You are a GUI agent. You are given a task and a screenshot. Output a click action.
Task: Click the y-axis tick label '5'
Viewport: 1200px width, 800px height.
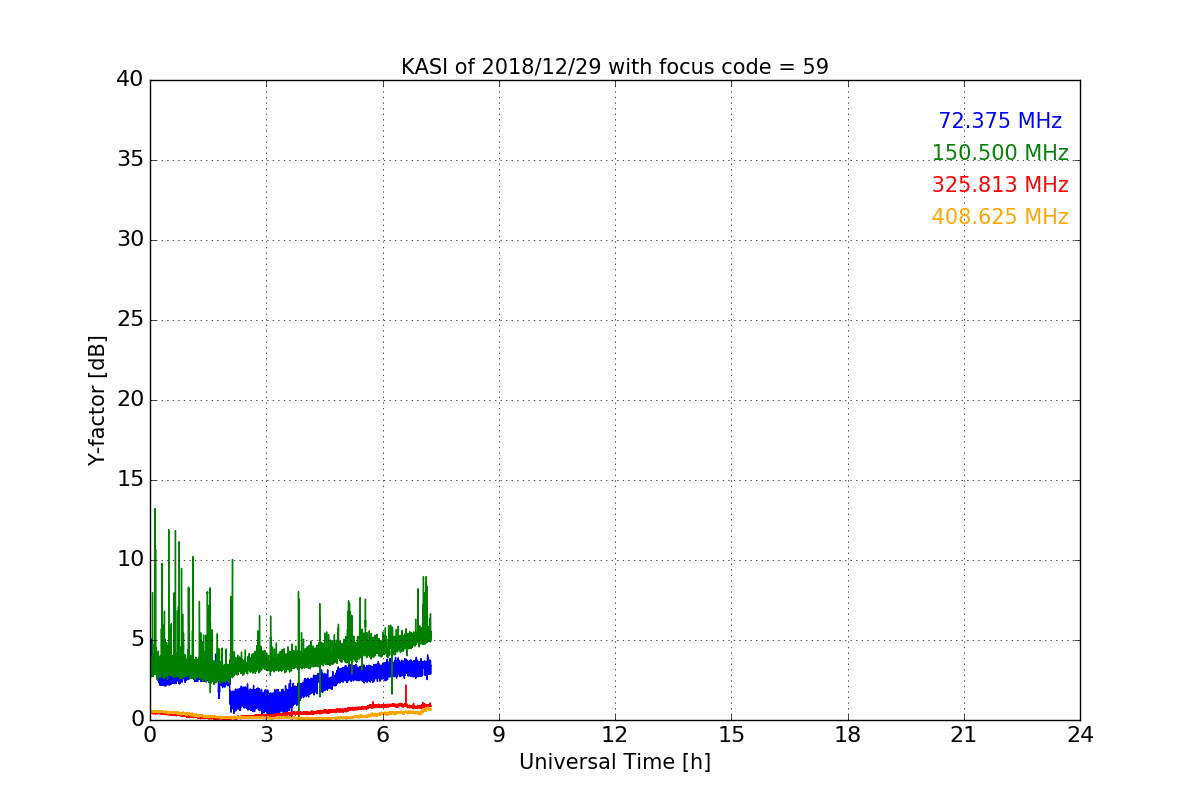click(x=137, y=640)
